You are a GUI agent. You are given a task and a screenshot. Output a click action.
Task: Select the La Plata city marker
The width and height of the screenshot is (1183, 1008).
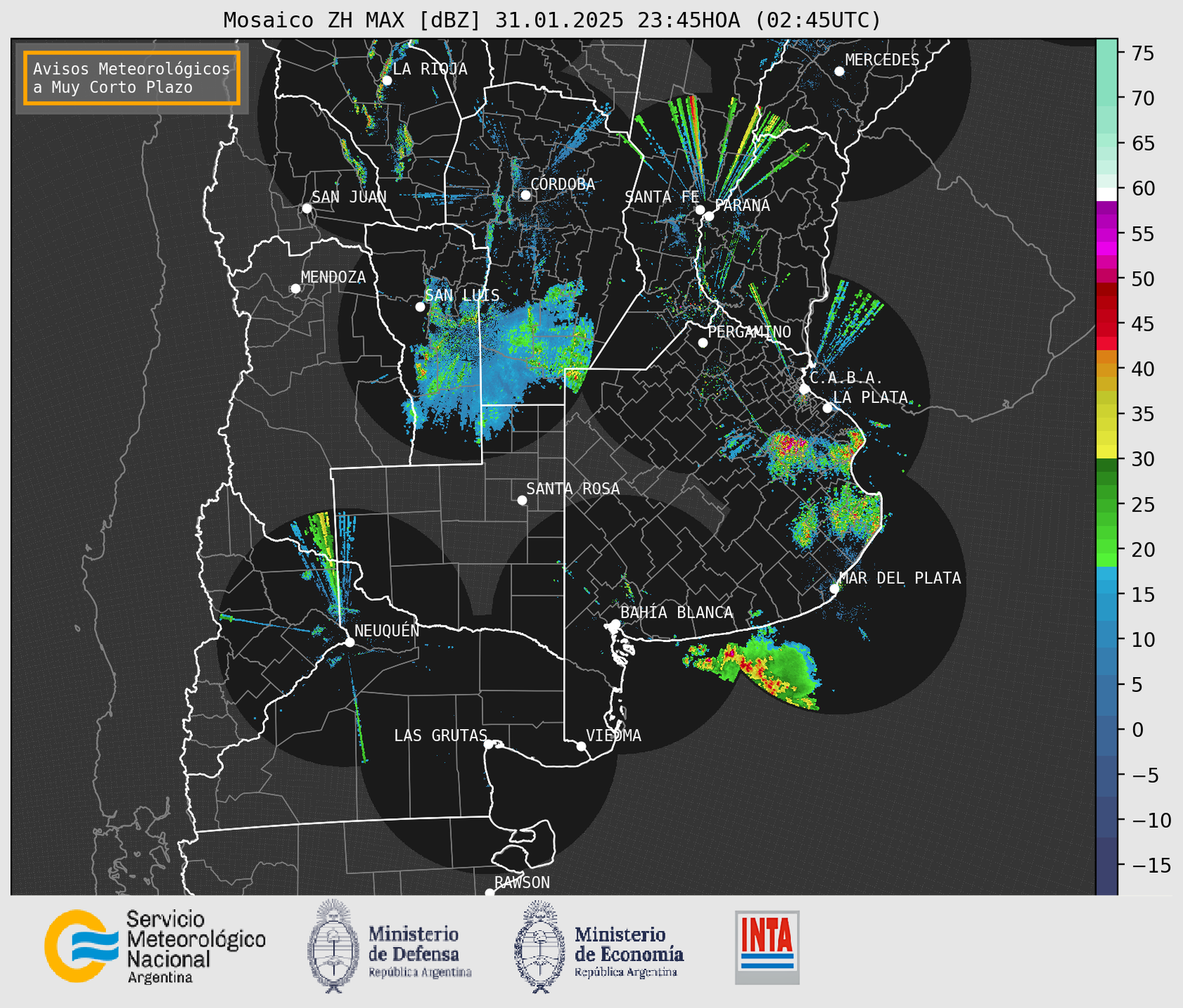(827, 408)
